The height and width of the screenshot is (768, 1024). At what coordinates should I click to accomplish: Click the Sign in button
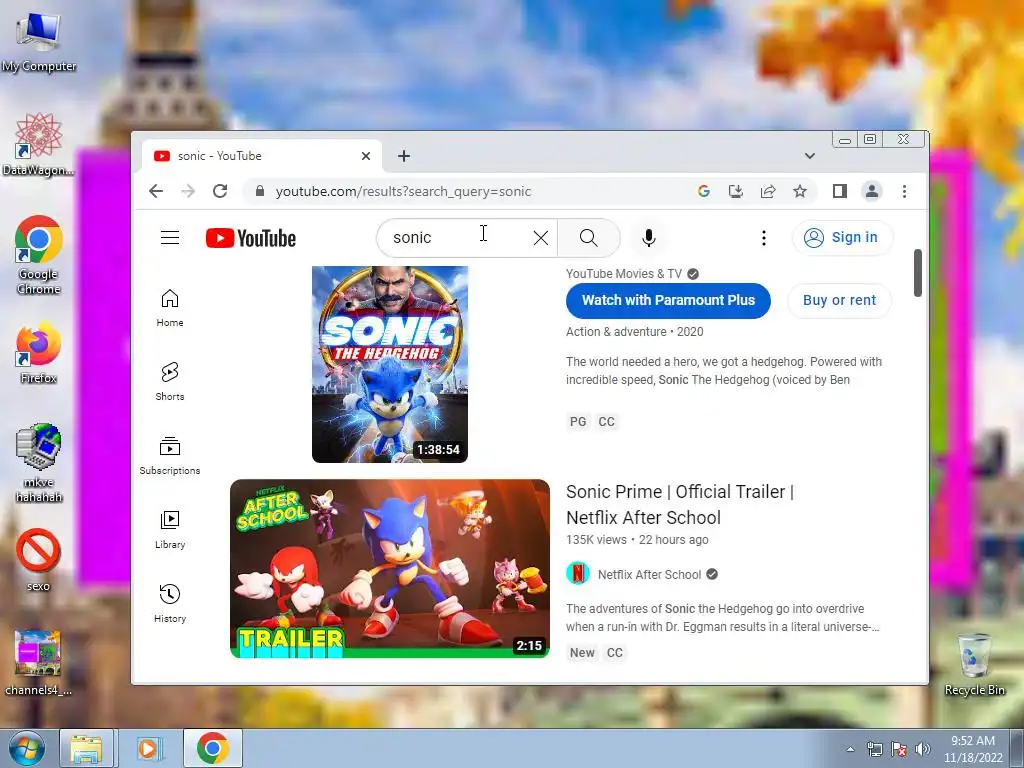click(842, 238)
